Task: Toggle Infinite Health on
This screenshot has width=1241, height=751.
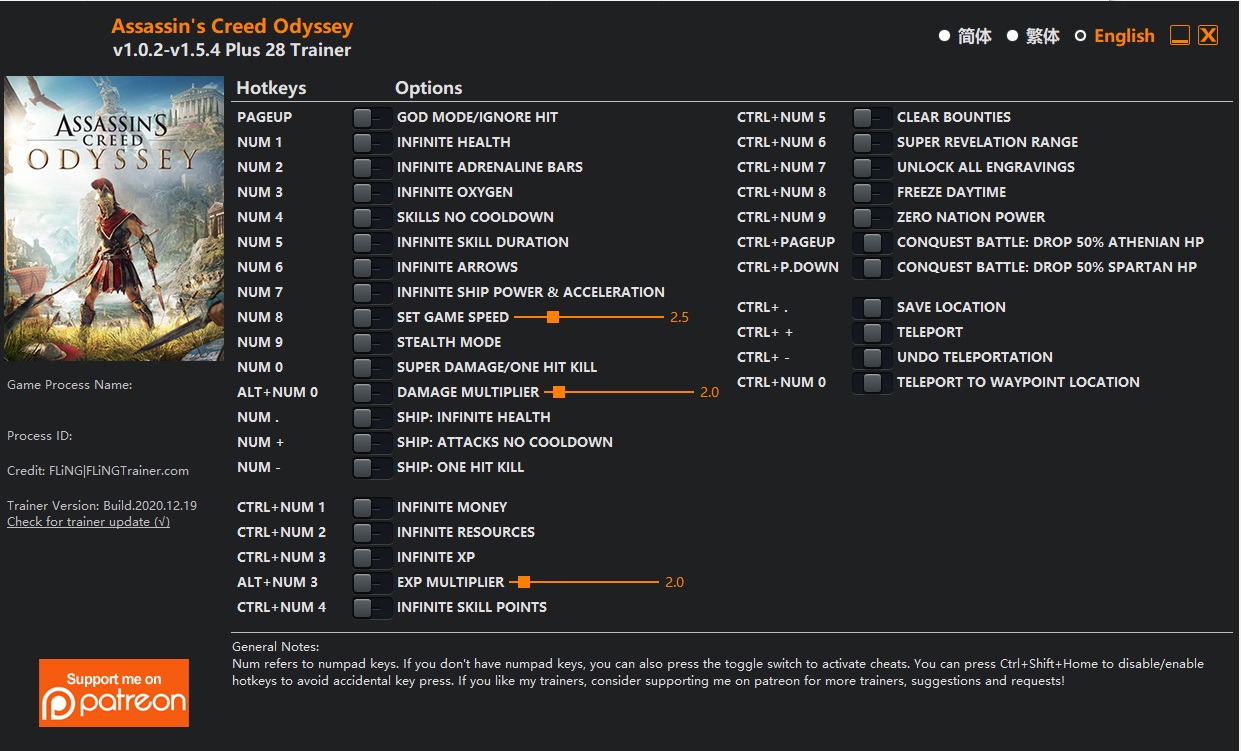Action: [x=372, y=142]
